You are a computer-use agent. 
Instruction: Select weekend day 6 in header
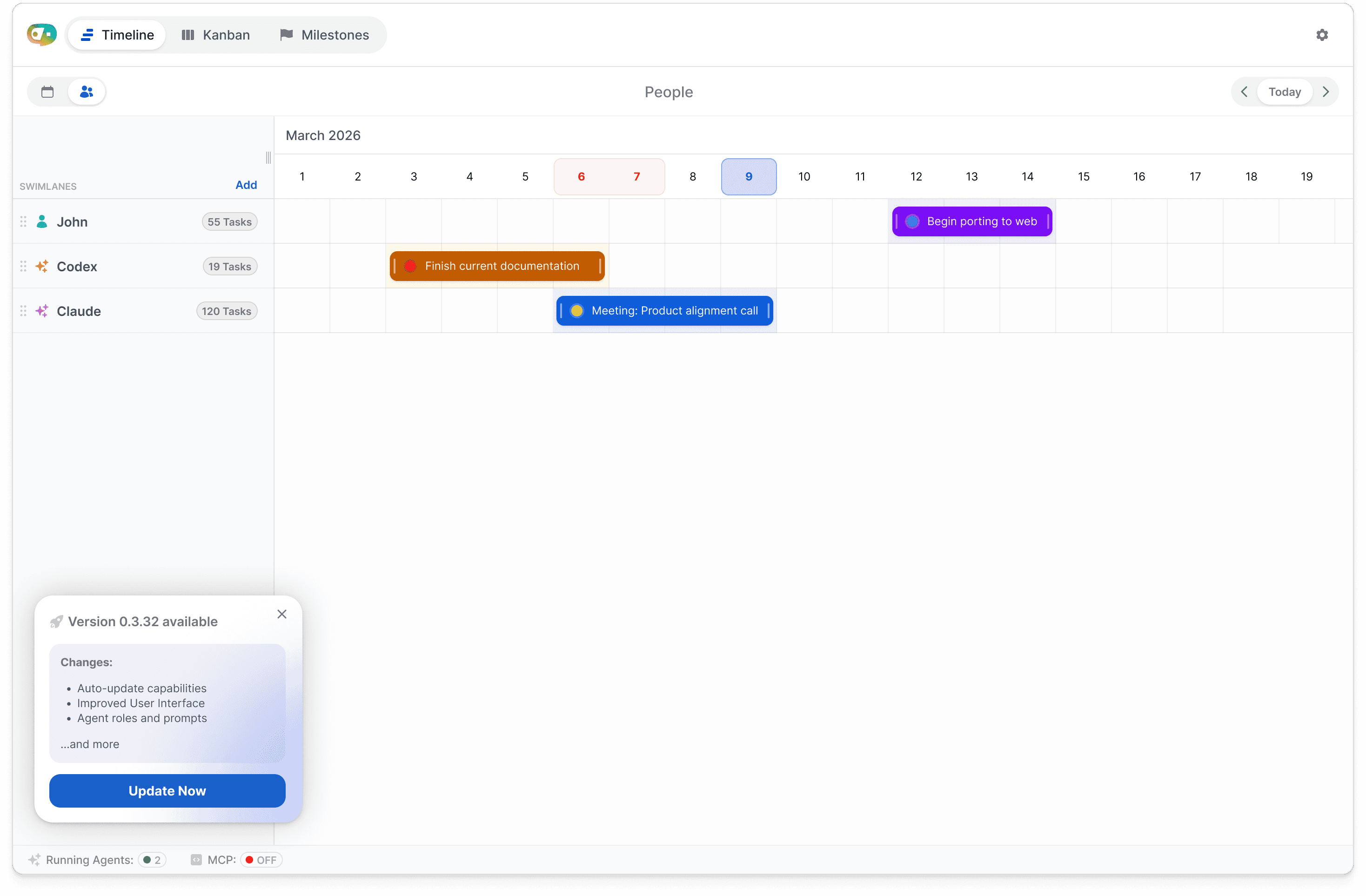581,177
